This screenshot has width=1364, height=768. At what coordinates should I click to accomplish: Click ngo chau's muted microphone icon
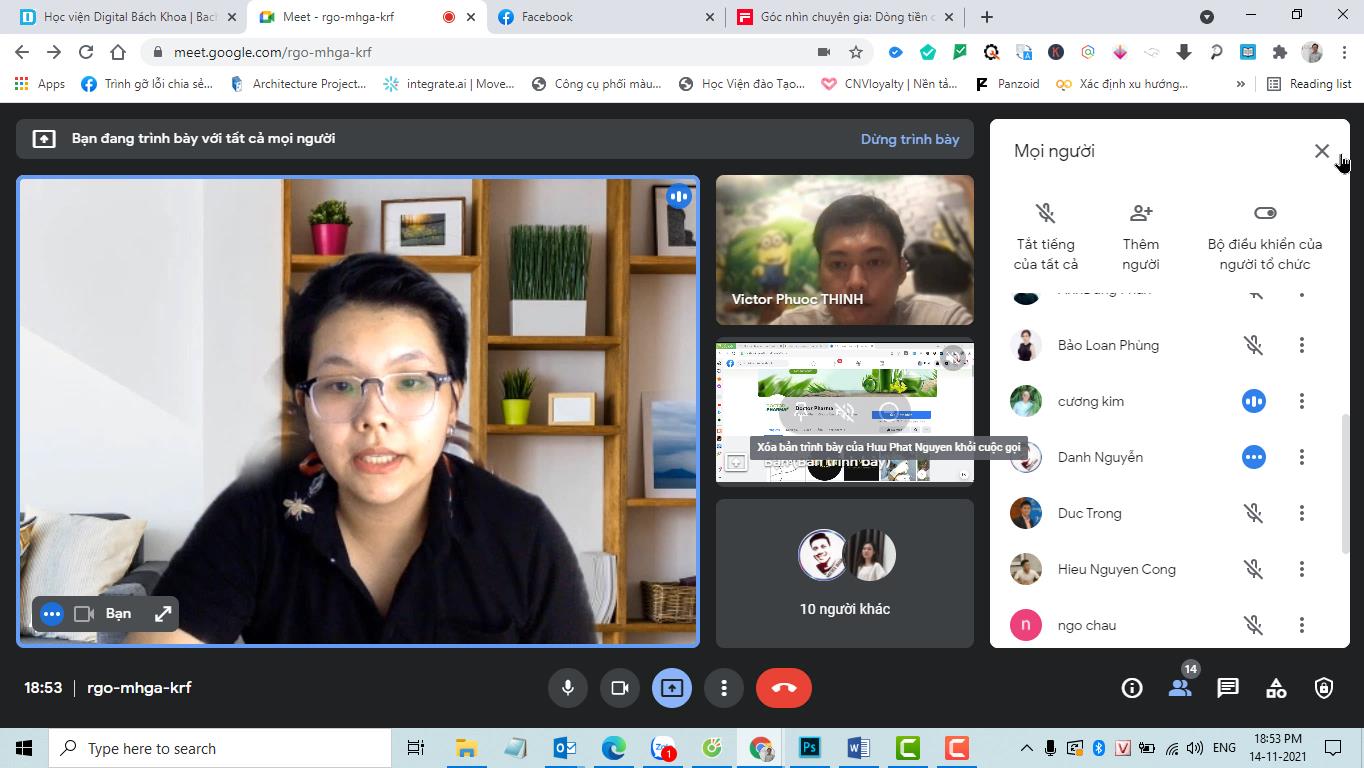click(1253, 625)
